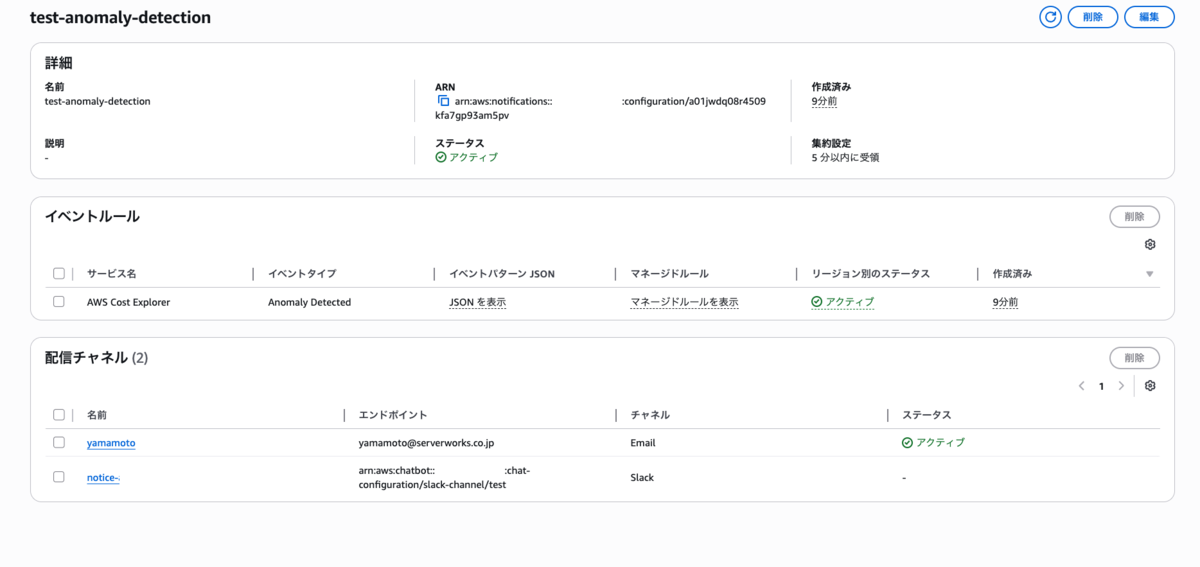
Task: Check the notice- Slack channel row
Action: click(59, 477)
